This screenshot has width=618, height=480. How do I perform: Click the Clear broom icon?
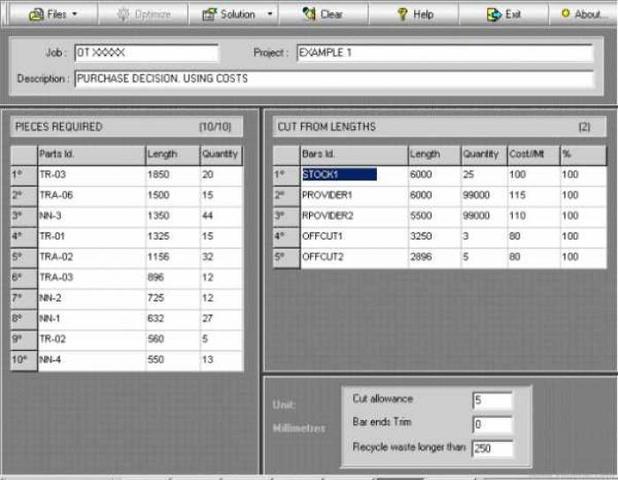(x=309, y=14)
